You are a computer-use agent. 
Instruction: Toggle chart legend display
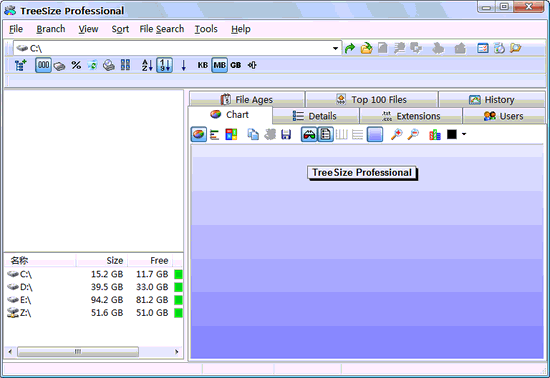(326, 134)
